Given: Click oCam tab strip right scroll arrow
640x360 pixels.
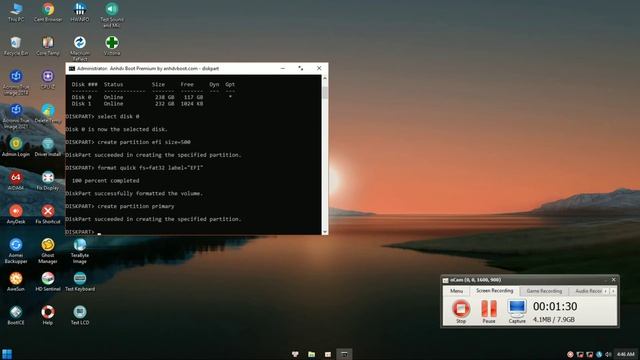Looking at the screenshot, I should [x=613, y=291].
